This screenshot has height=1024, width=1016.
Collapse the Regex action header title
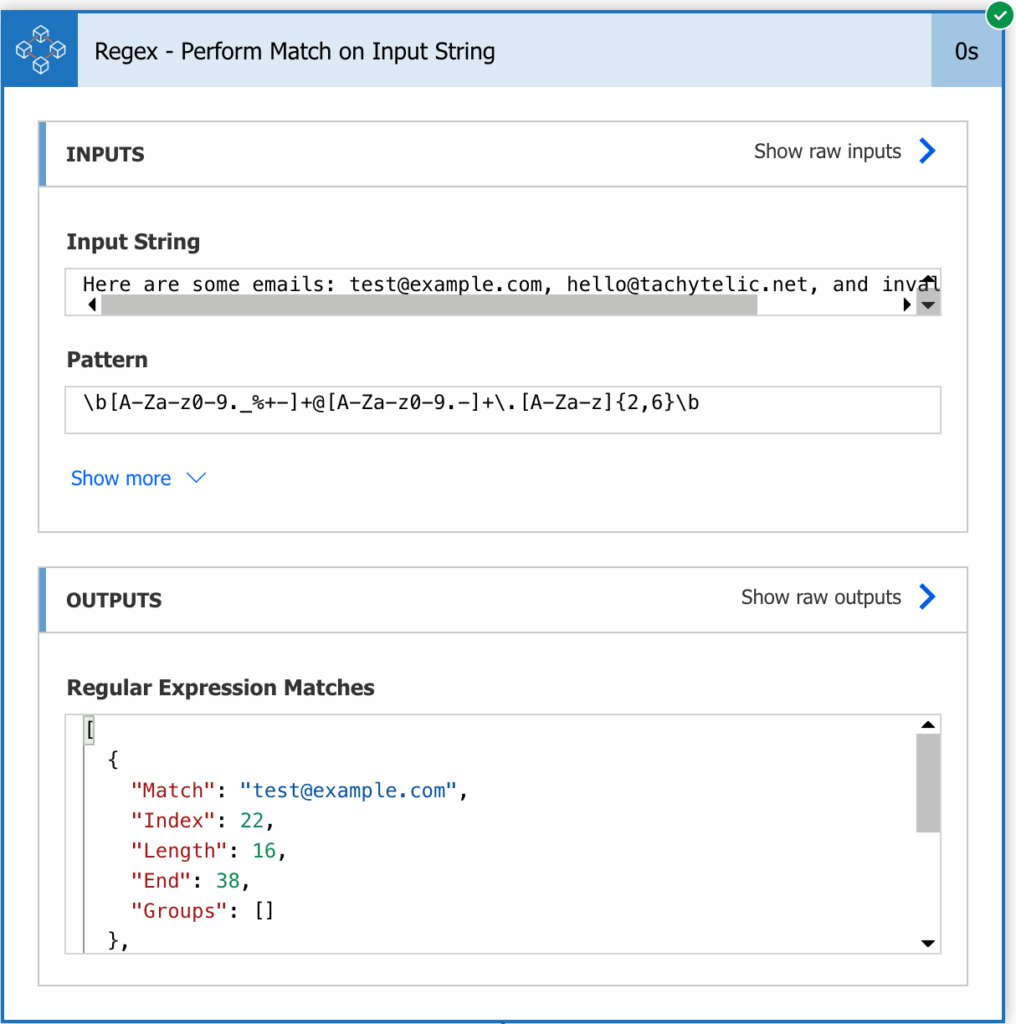tap(294, 52)
